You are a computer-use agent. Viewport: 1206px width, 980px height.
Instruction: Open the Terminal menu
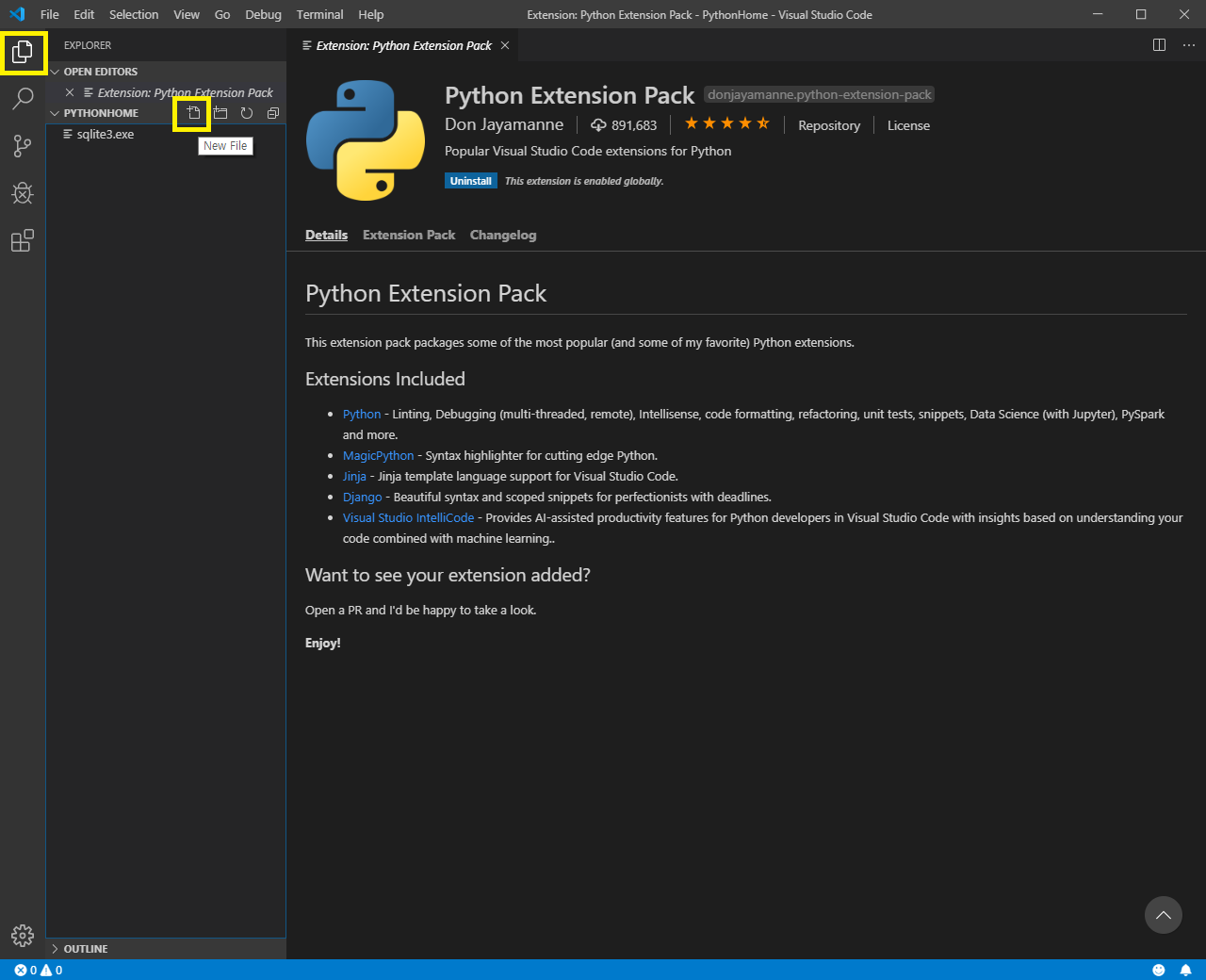pos(320,14)
